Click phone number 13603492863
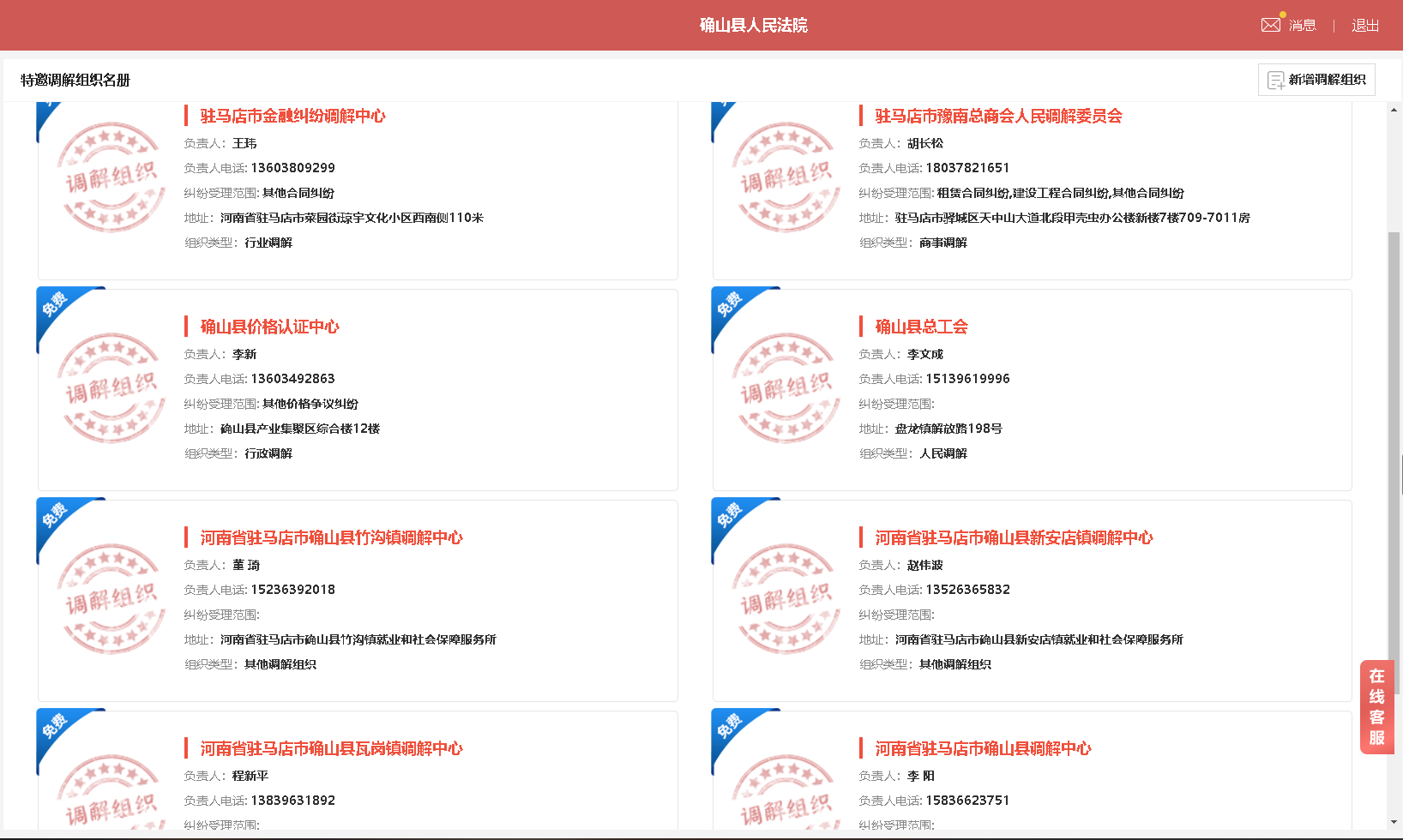 point(292,379)
